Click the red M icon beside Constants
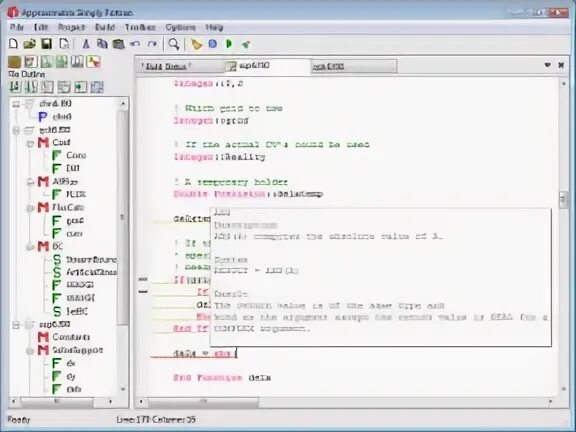Image resolution: width=576 pixels, height=432 pixels. 43,337
